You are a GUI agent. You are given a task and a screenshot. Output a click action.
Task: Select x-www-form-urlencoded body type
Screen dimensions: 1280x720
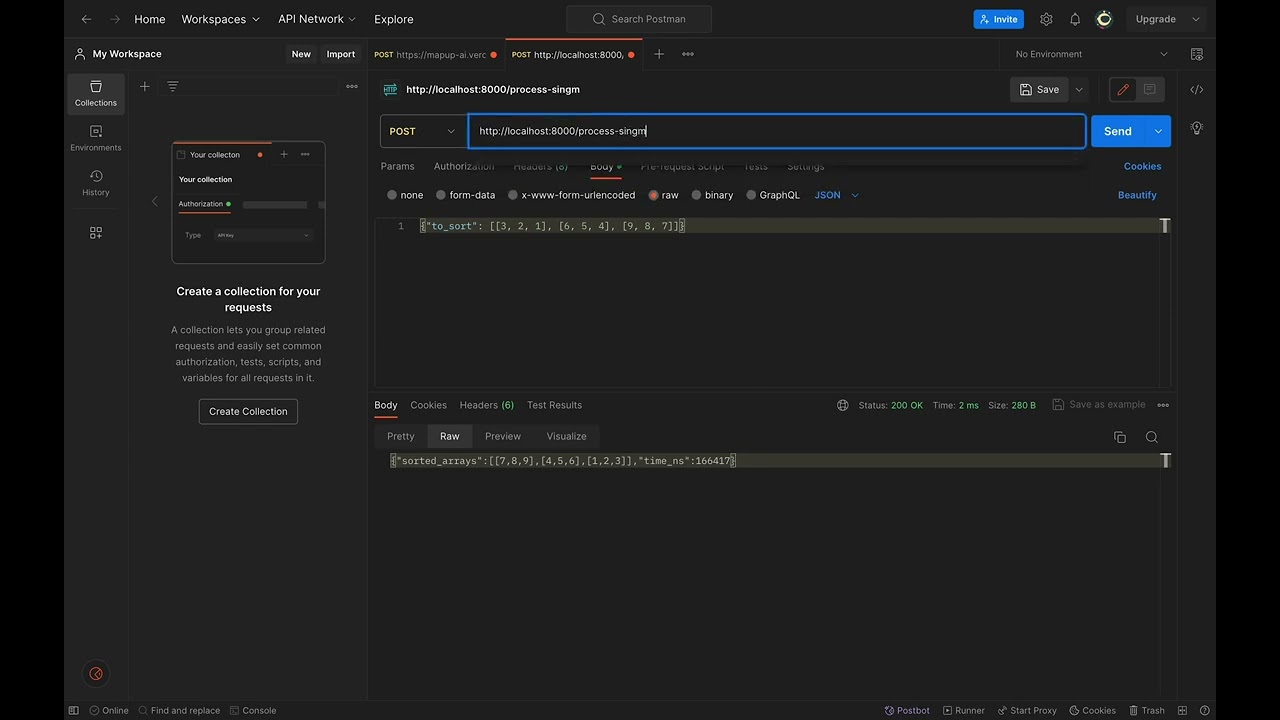tap(513, 195)
